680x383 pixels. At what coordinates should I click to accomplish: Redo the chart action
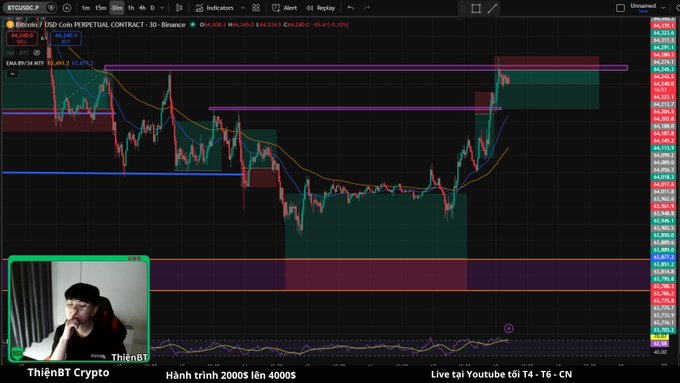367,8
